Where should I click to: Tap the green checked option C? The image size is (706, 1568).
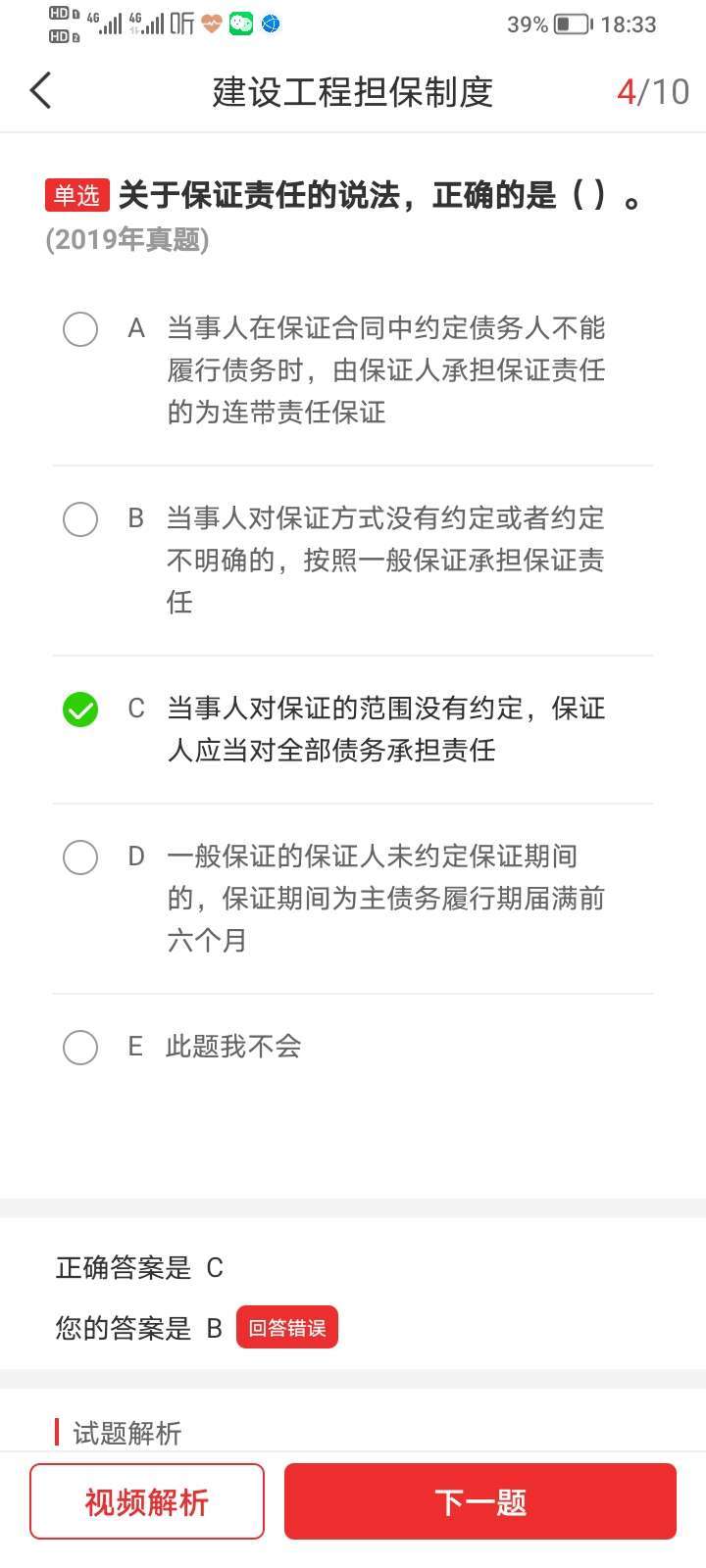[80, 710]
